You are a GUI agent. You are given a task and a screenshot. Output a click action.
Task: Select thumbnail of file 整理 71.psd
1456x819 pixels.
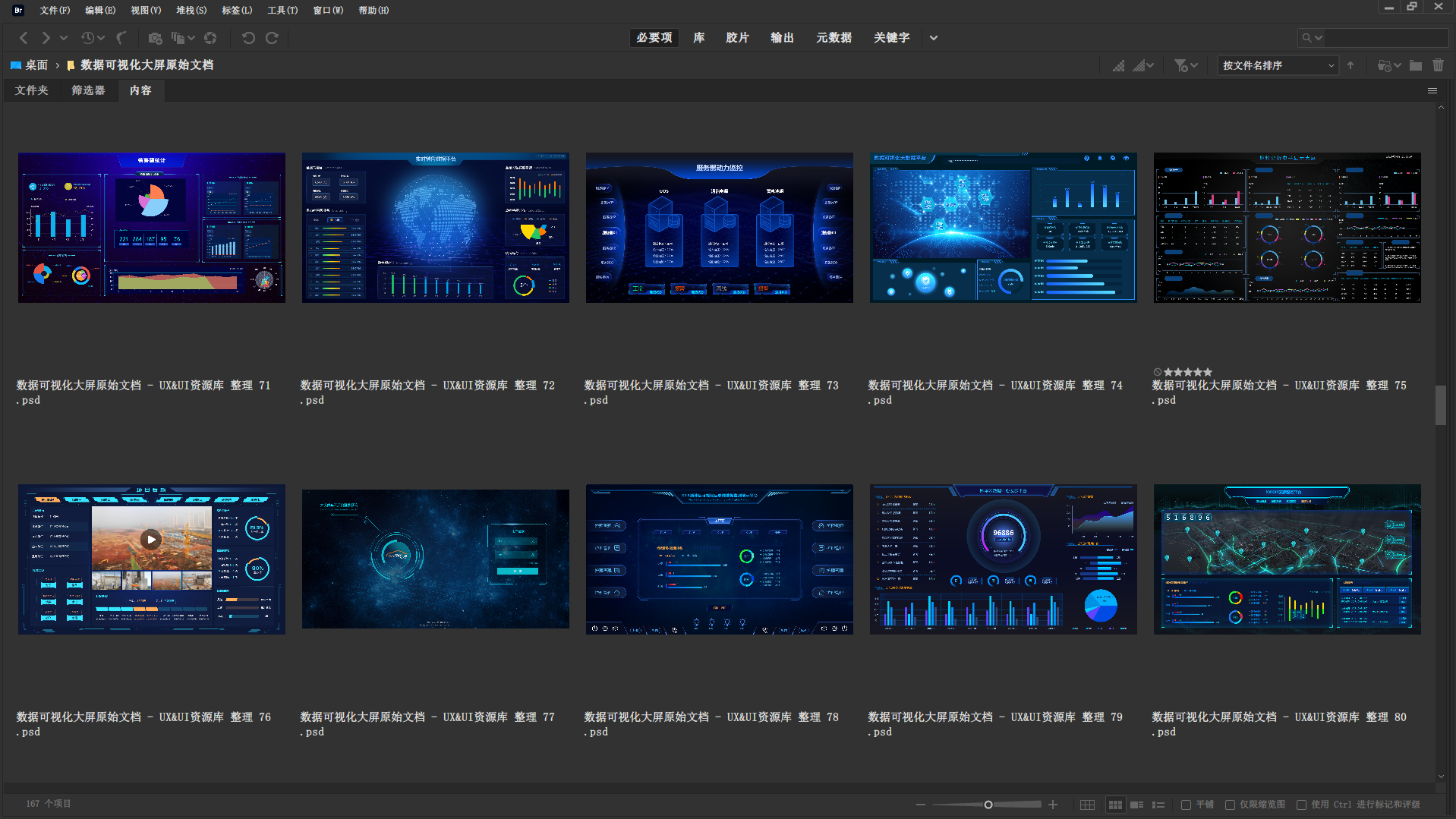click(152, 228)
